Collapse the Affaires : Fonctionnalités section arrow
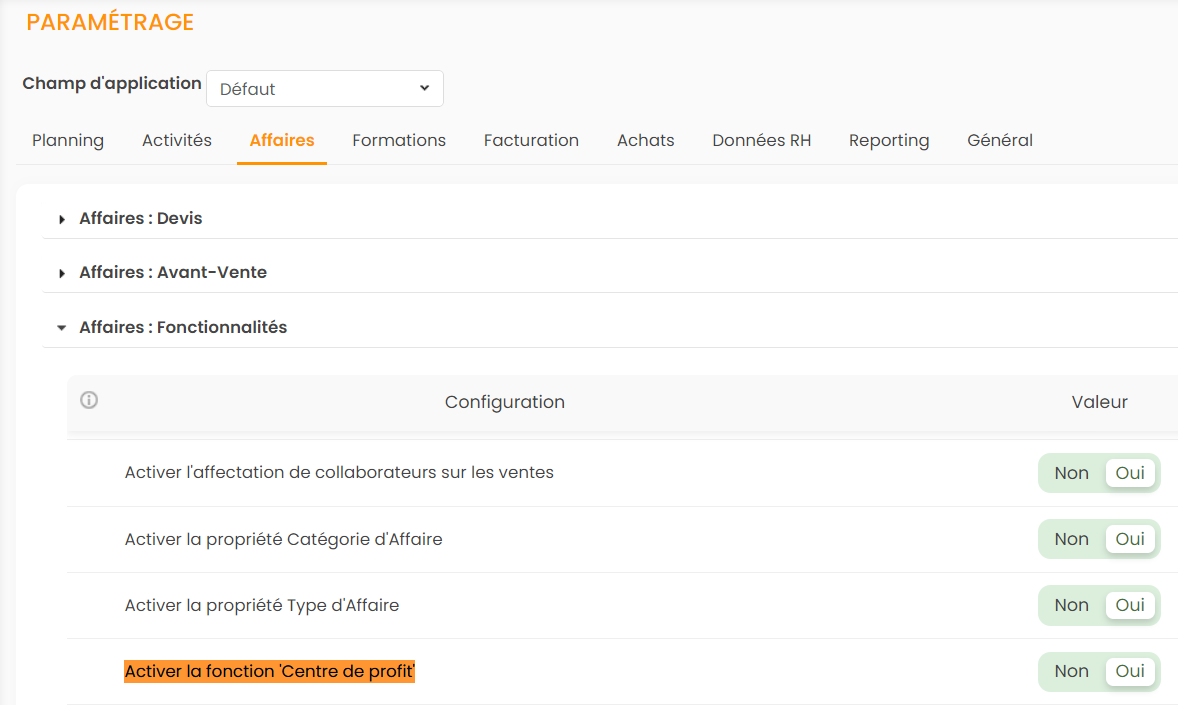The height and width of the screenshot is (705, 1178). pos(62,328)
